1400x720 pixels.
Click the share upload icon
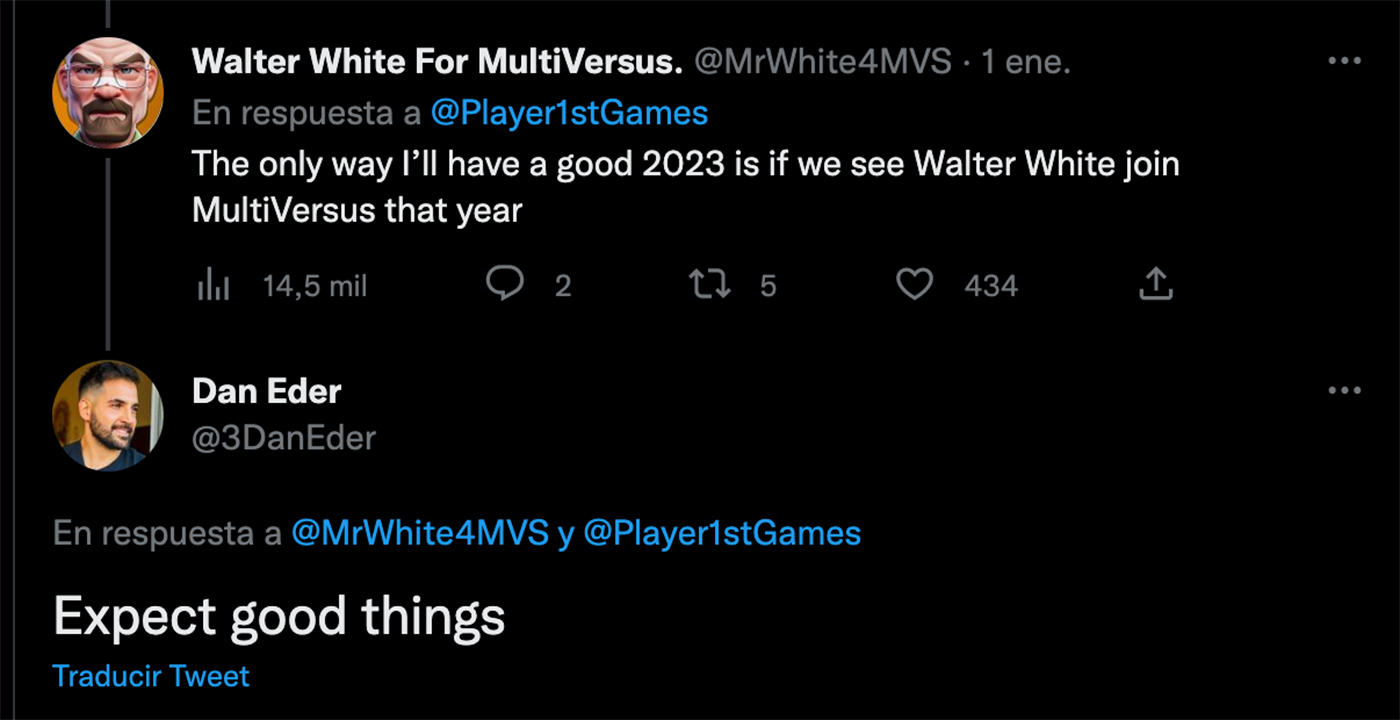(1155, 285)
